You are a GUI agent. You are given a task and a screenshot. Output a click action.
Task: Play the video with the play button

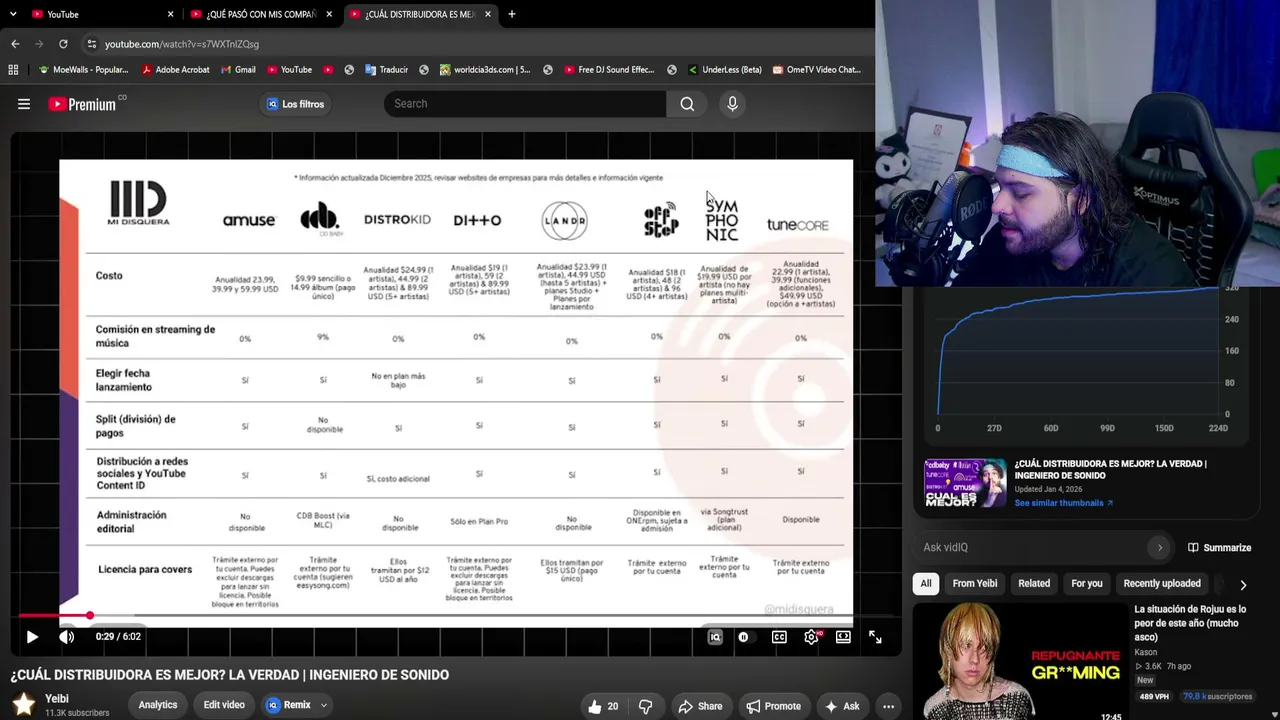click(32, 637)
